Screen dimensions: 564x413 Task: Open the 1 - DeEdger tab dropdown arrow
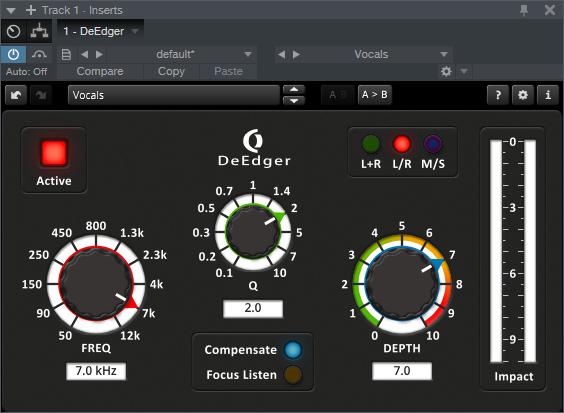point(135,31)
